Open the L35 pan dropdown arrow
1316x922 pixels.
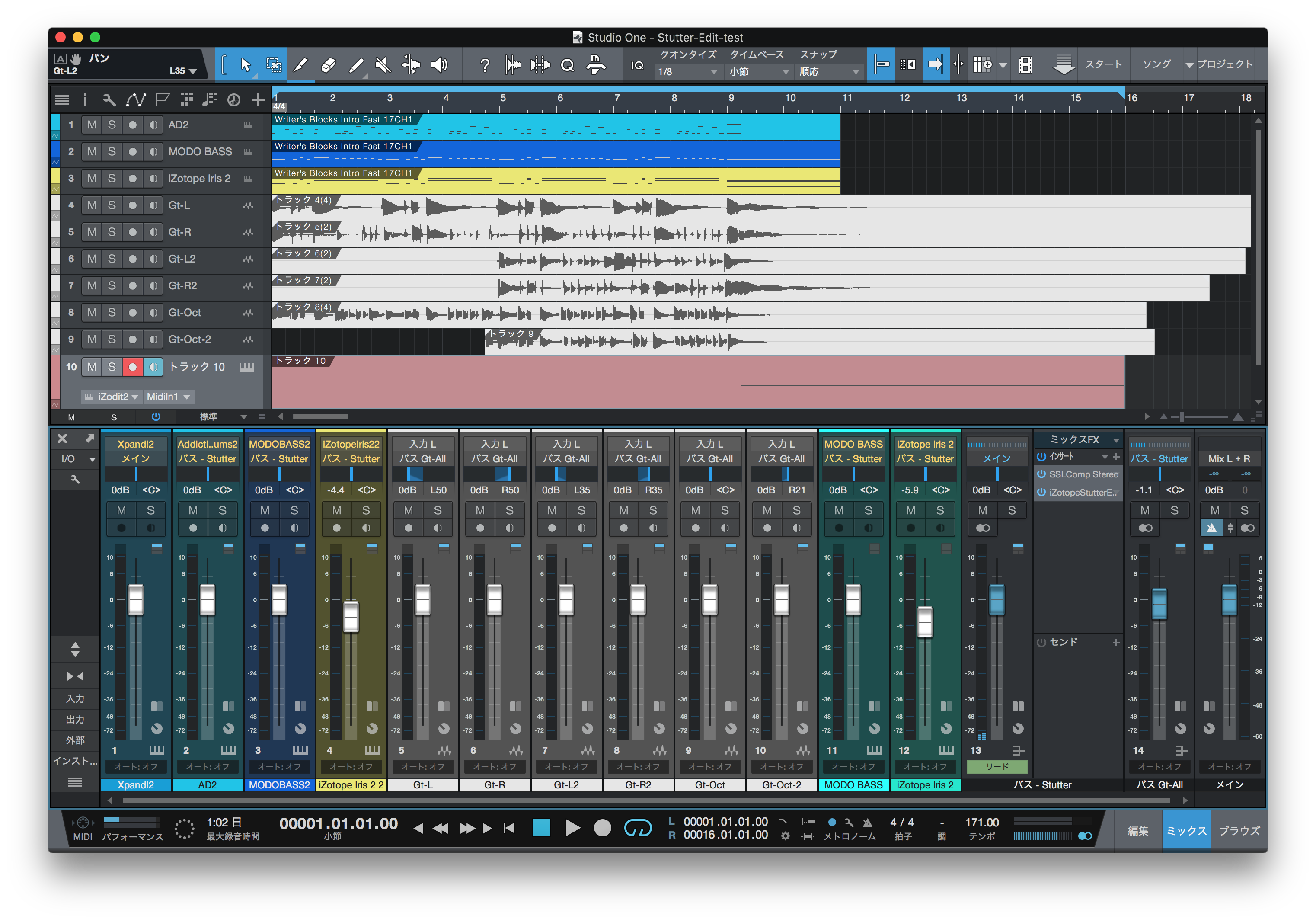192,71
